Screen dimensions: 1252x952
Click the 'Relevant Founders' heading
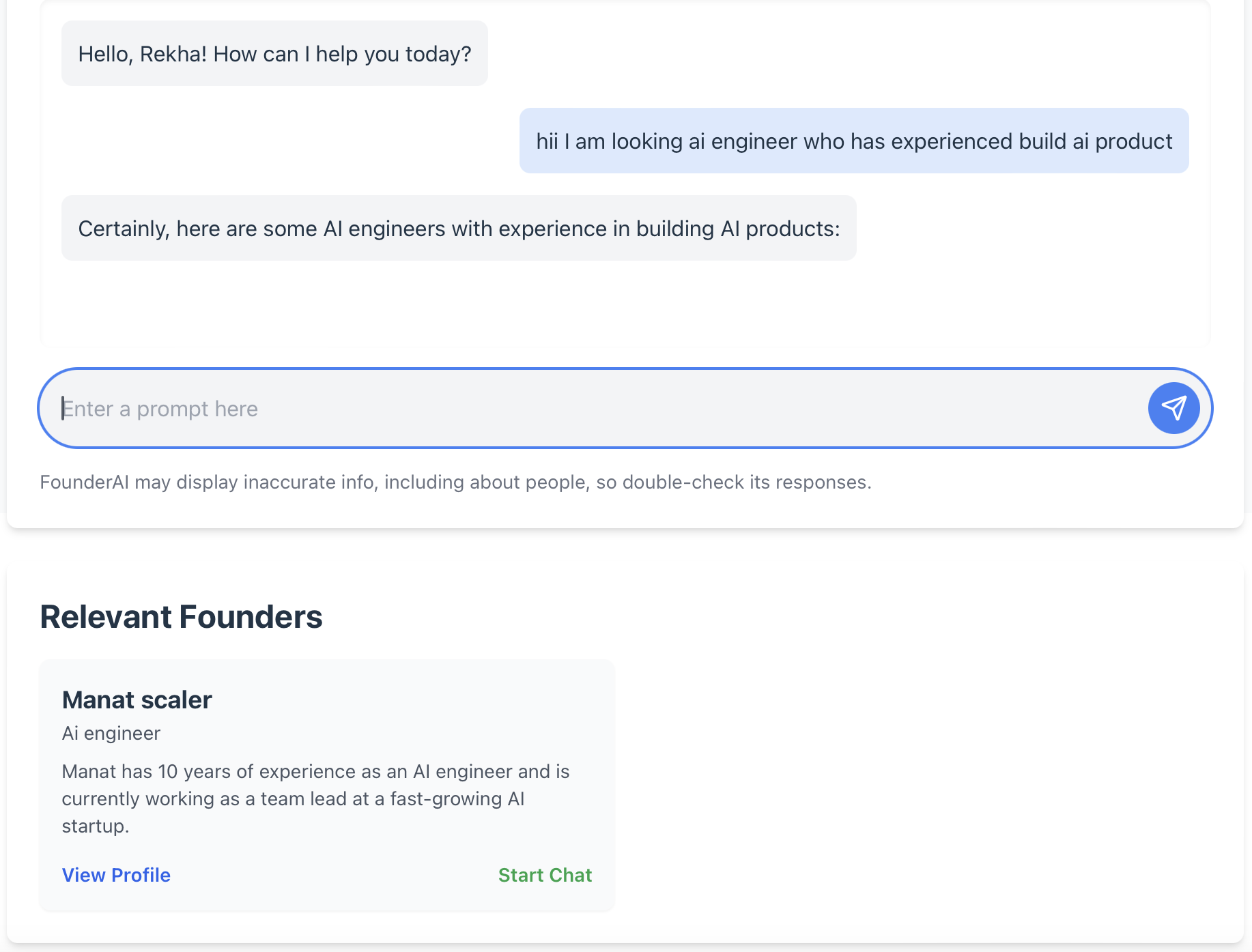[181, 617]
